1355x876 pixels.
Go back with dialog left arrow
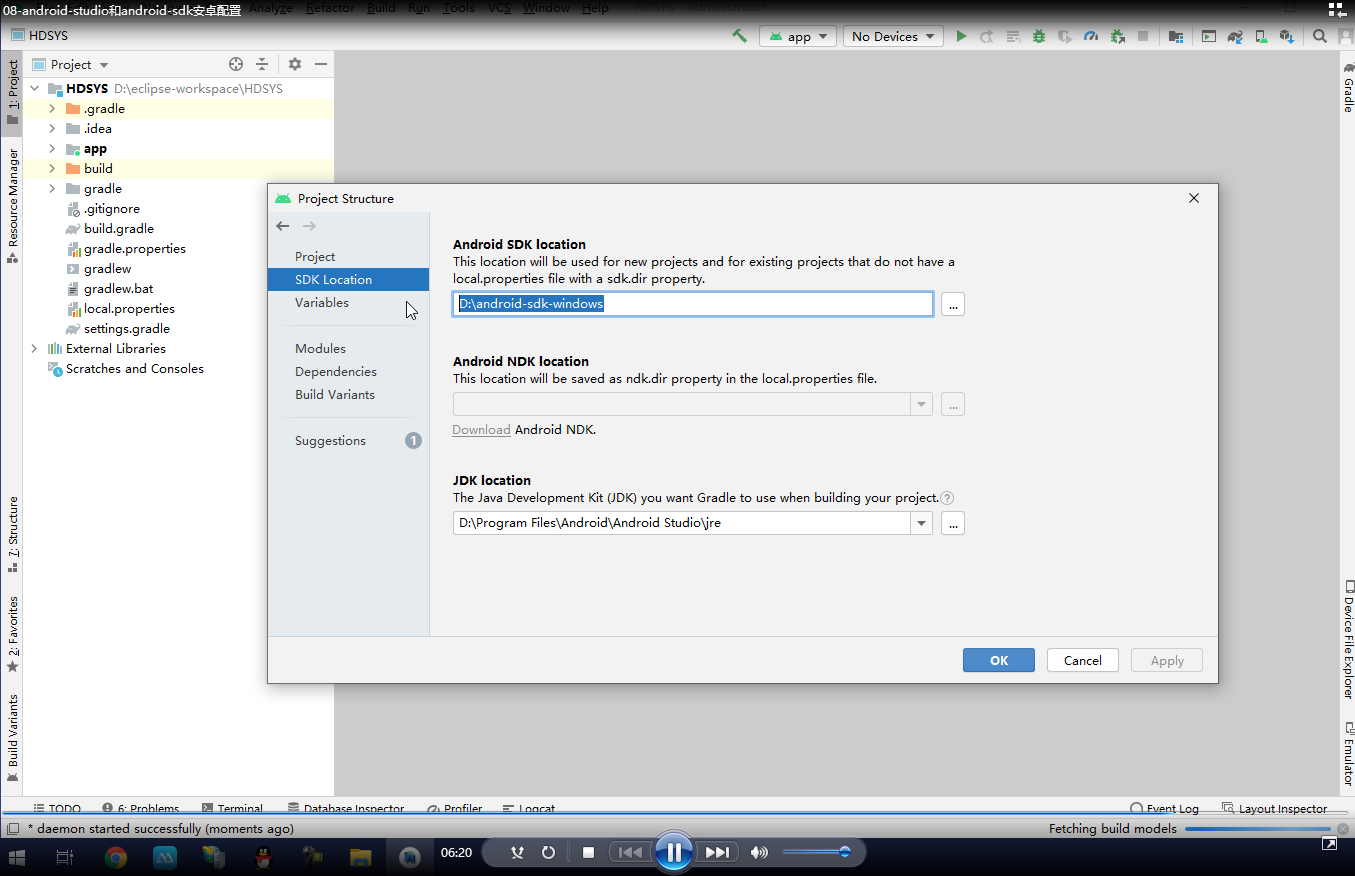tap(283, 226)
